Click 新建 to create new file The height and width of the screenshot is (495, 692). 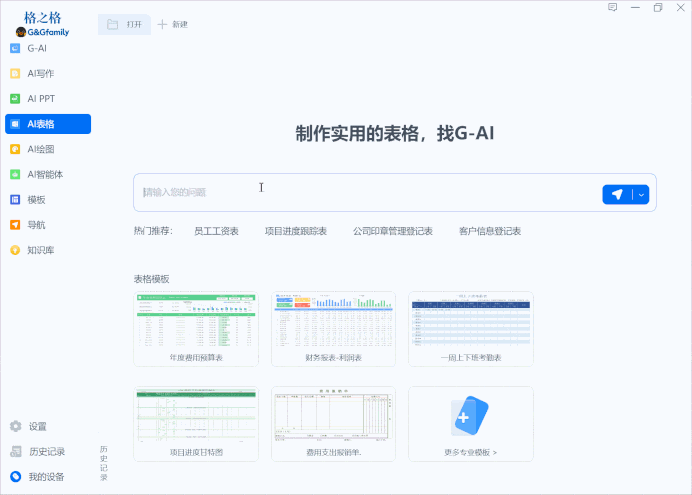pyautogui.click(x=172, y=24)
